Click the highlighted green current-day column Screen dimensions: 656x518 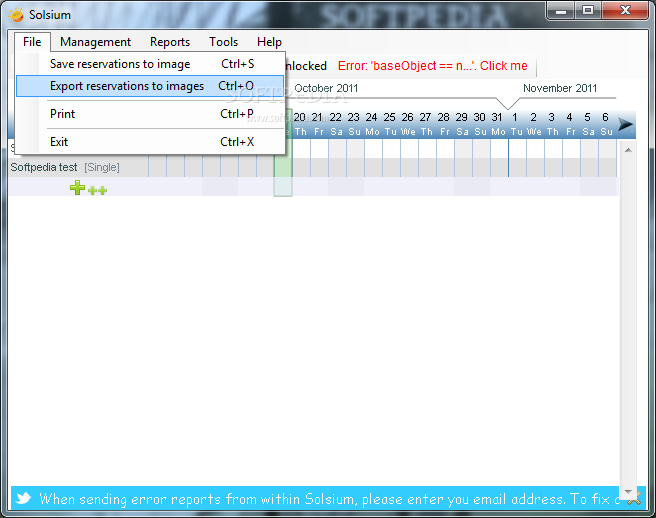(x=283, y=176)
